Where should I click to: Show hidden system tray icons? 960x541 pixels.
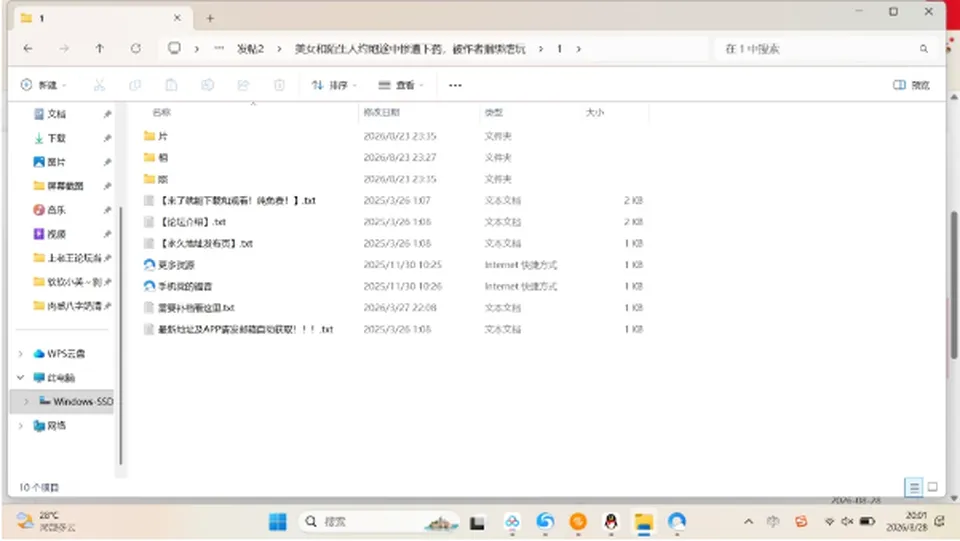[748, 521]
